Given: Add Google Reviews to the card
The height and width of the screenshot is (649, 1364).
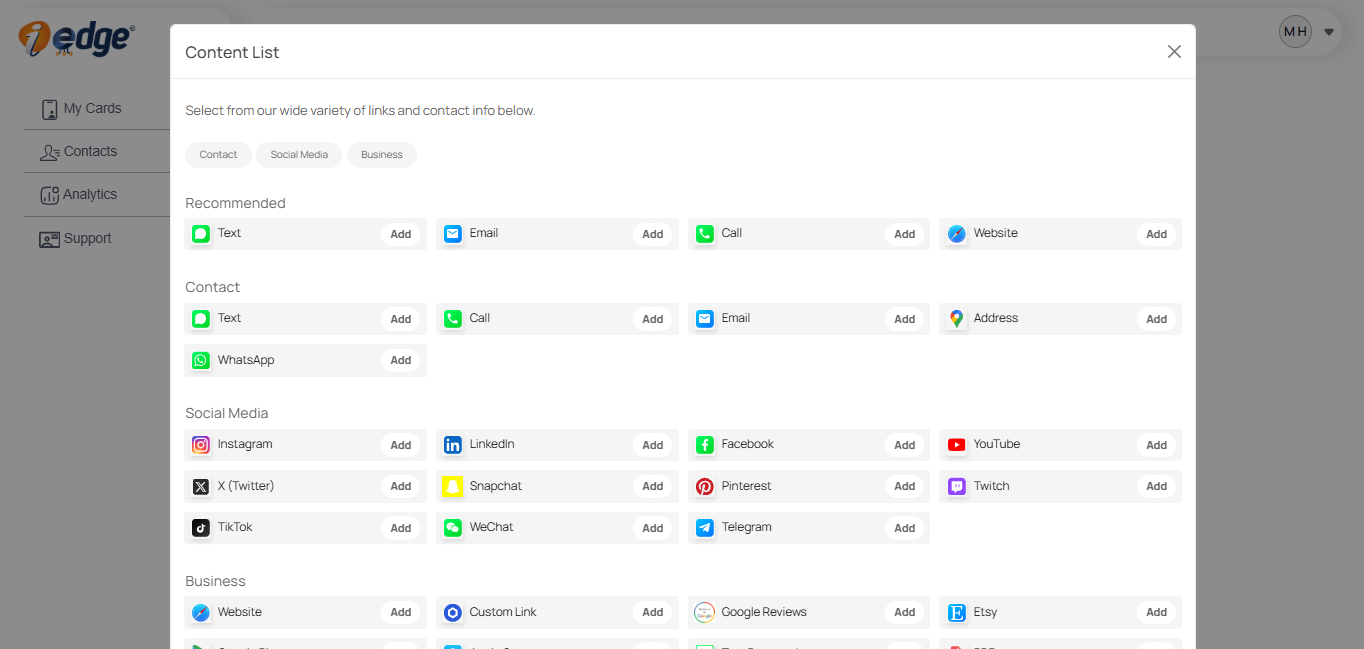Looking at the screenshot, I should coord(904,611).
